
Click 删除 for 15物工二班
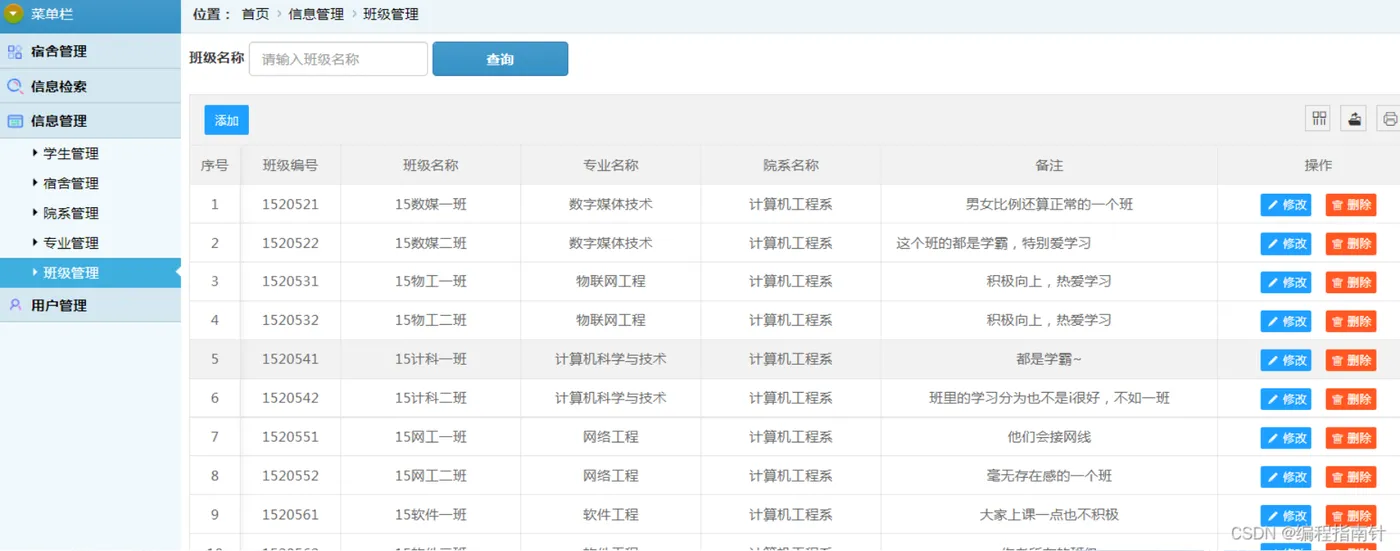click(1351, 322)
